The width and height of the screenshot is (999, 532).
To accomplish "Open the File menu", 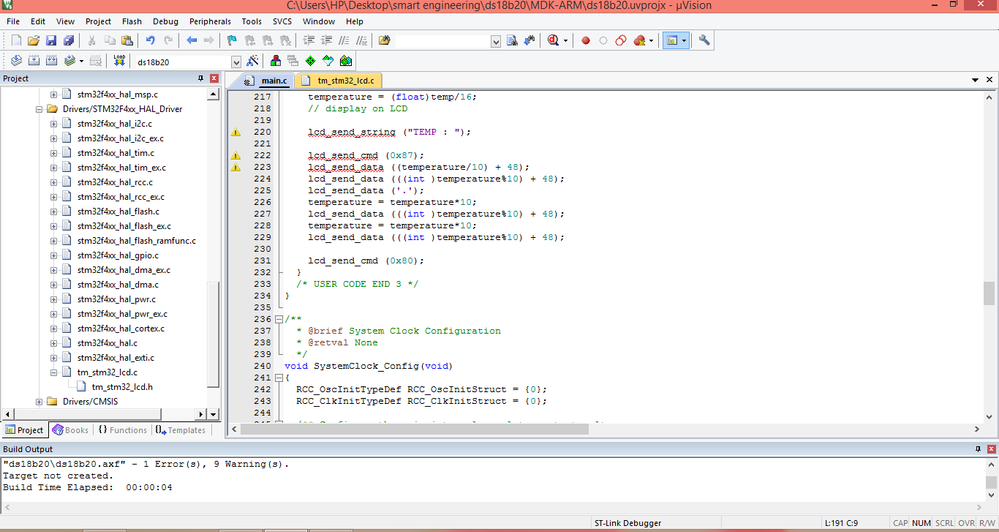I will (13, 21).
